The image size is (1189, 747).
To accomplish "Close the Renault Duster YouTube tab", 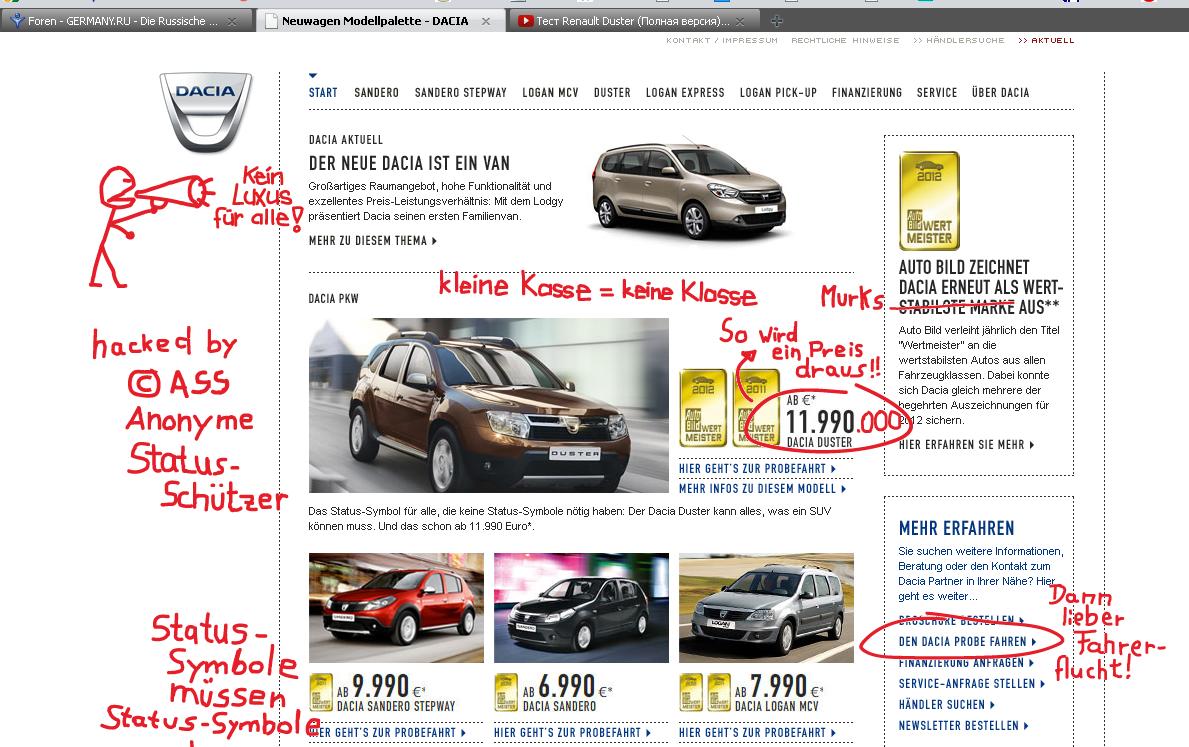I will pos(740,21).
